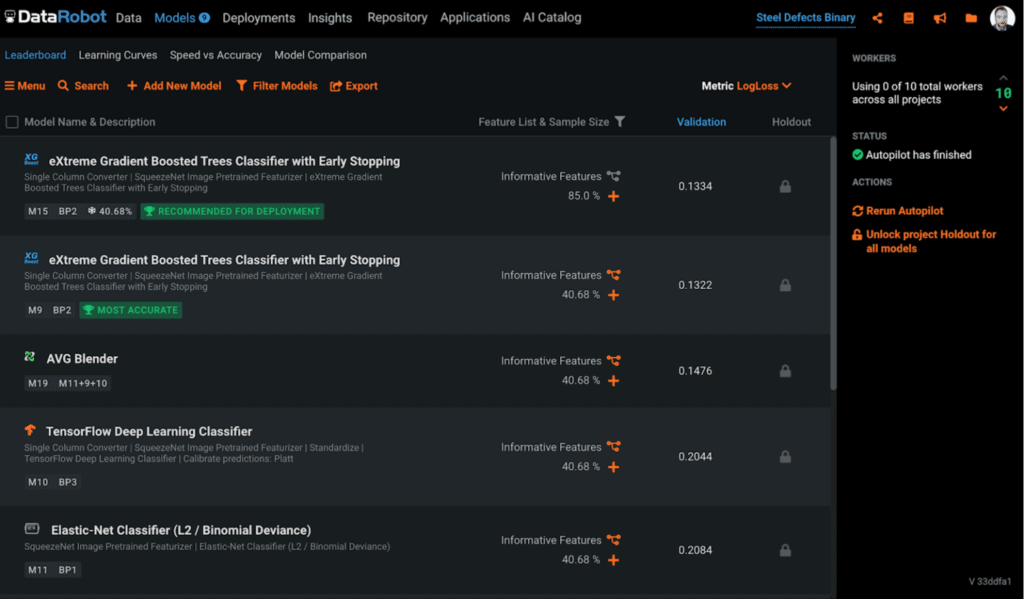1024x599 pixels.
Task: Increase worker count with up arrow
Action: click(1003, 78)
